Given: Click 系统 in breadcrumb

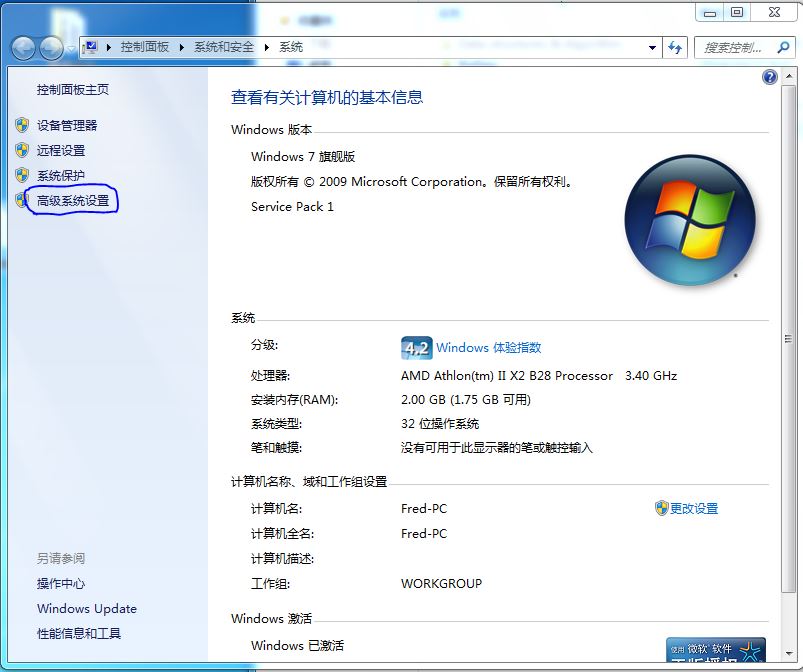Looking at the screenshot, I should (x=291, y=47).
